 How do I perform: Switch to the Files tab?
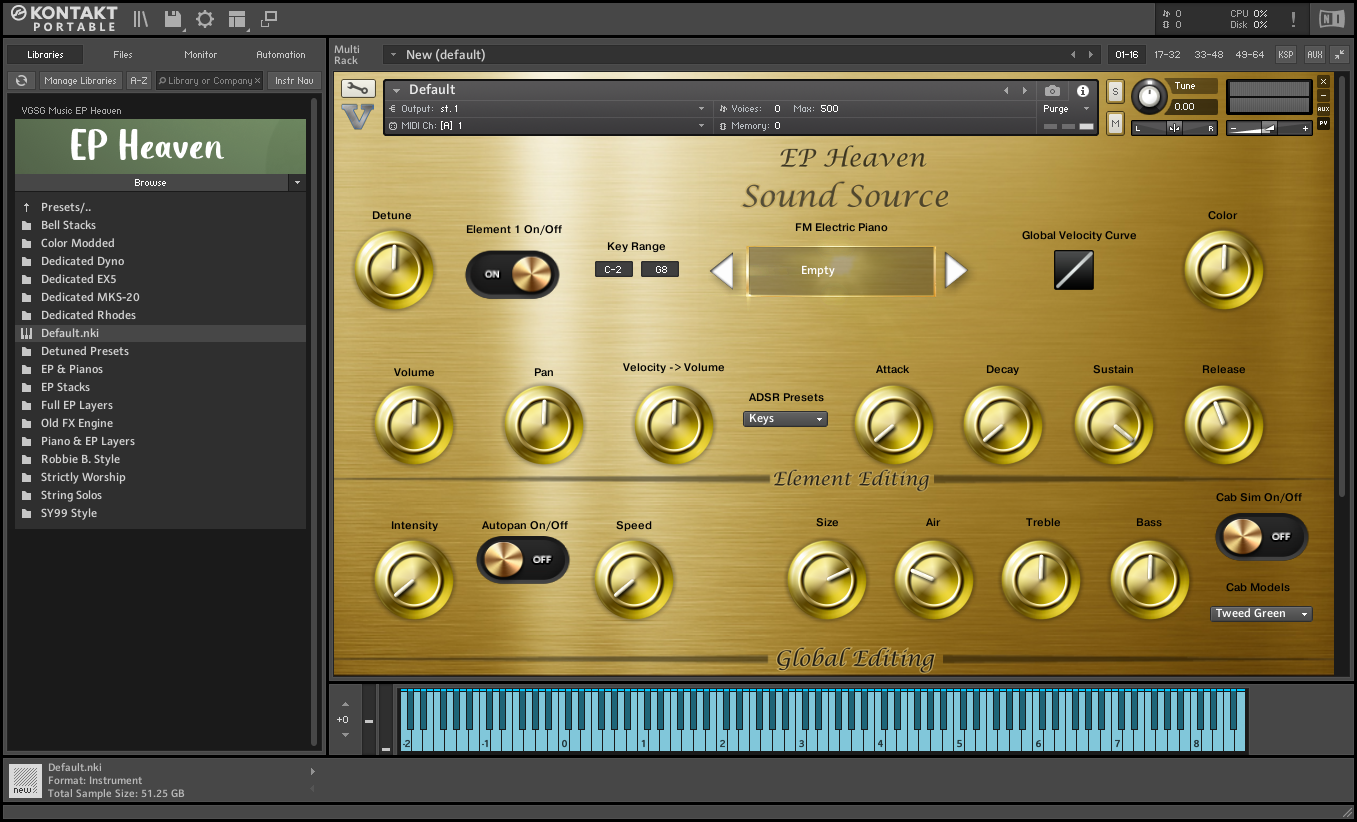(x=123, y=55)
